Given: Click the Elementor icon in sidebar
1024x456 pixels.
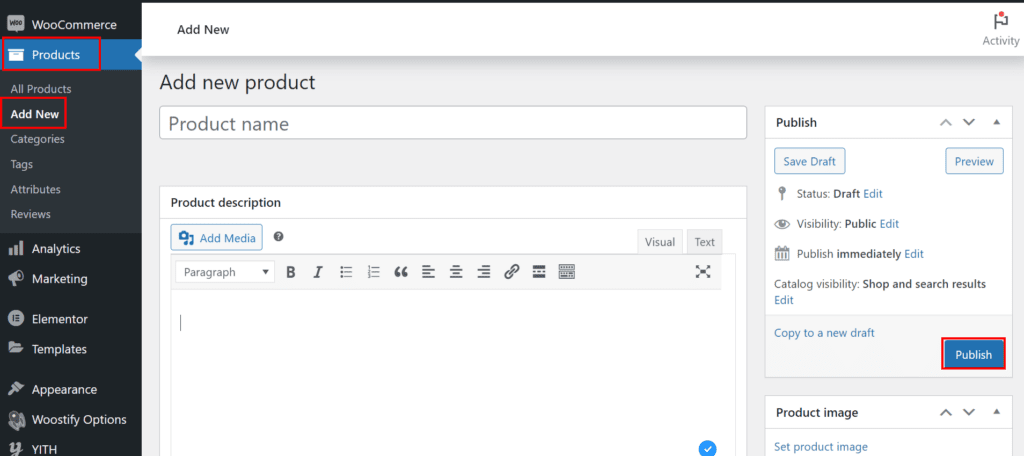Looking at the screenshot, I should pos(16,319).
